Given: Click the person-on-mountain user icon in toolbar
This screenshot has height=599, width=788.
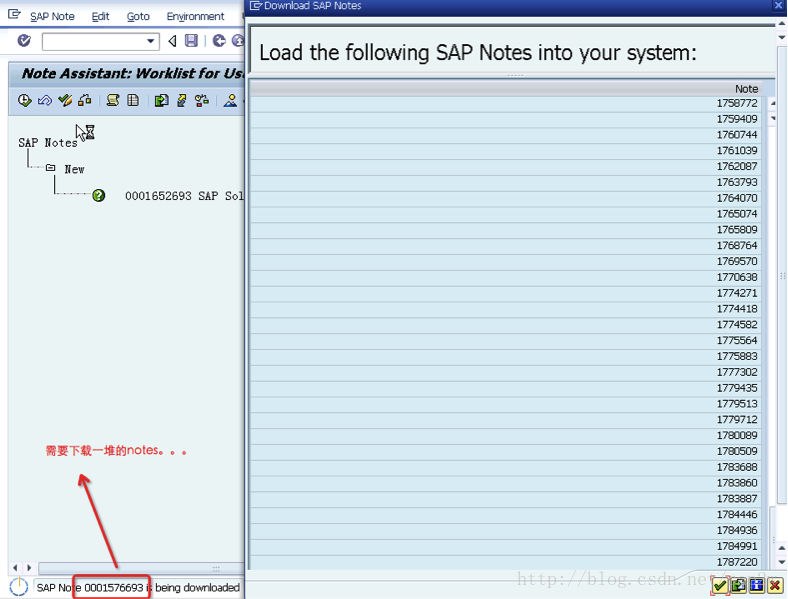Looking at the screenshot, I should coord(230,101).
